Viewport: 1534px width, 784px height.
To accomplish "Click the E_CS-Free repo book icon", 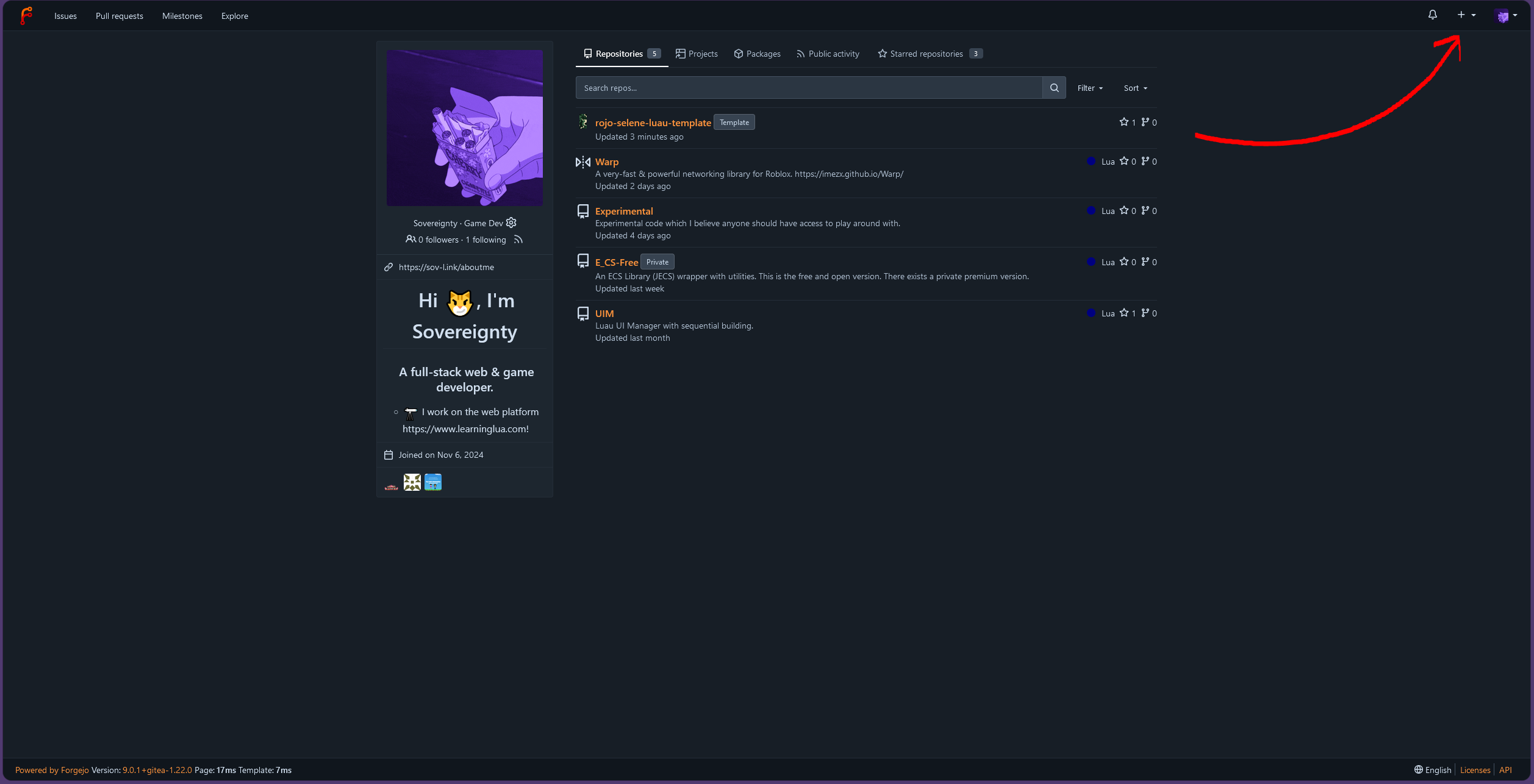I will pos(583,261).
